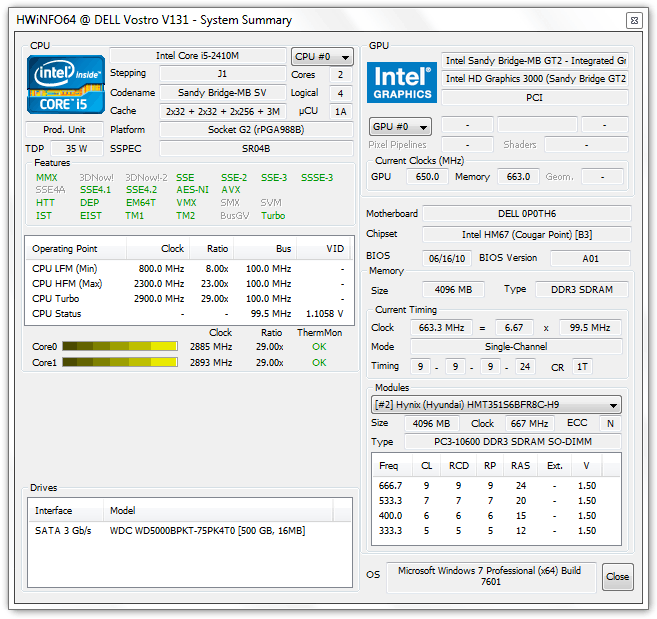Click the CPU name field Intel Core i5-2410M
The image size is (657, 619).
[x=197, y=56]
